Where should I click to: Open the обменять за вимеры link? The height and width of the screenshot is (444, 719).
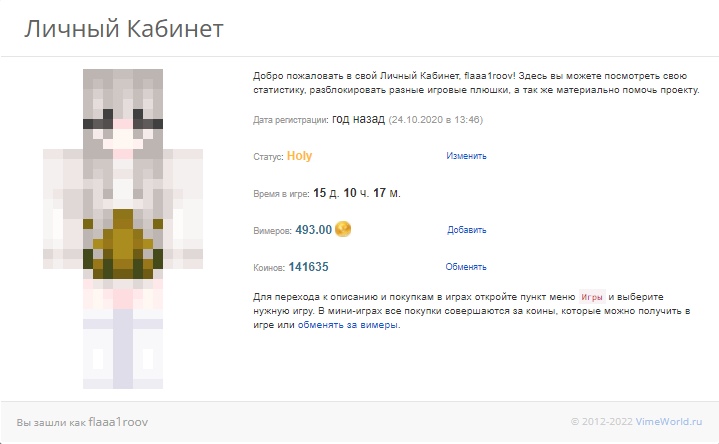click(x=348, y=325)
